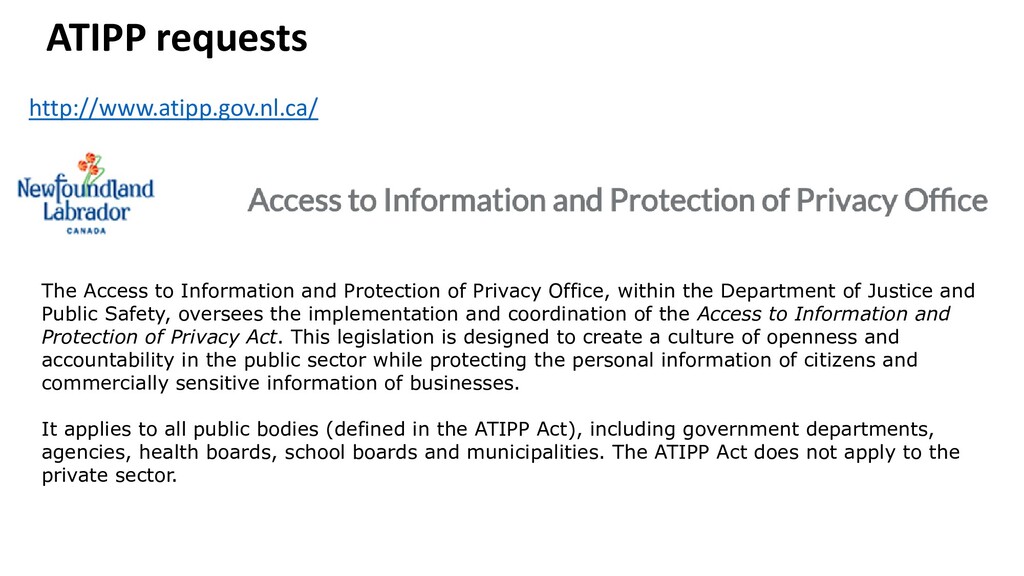Select the "ATIPP requests" slide title

pyautogui.click(x=176, y=38)
